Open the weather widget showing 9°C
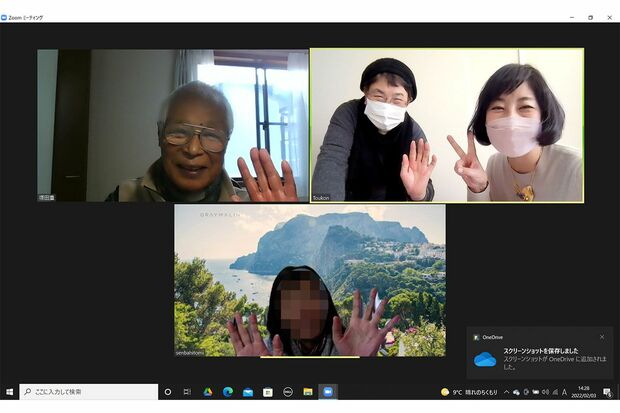 click(469, 392)
